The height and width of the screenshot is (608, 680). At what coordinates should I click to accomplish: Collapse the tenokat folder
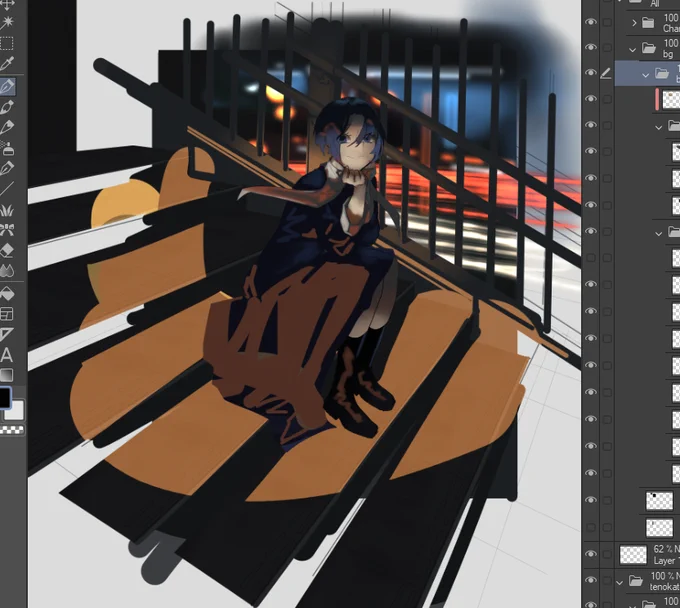619,583
